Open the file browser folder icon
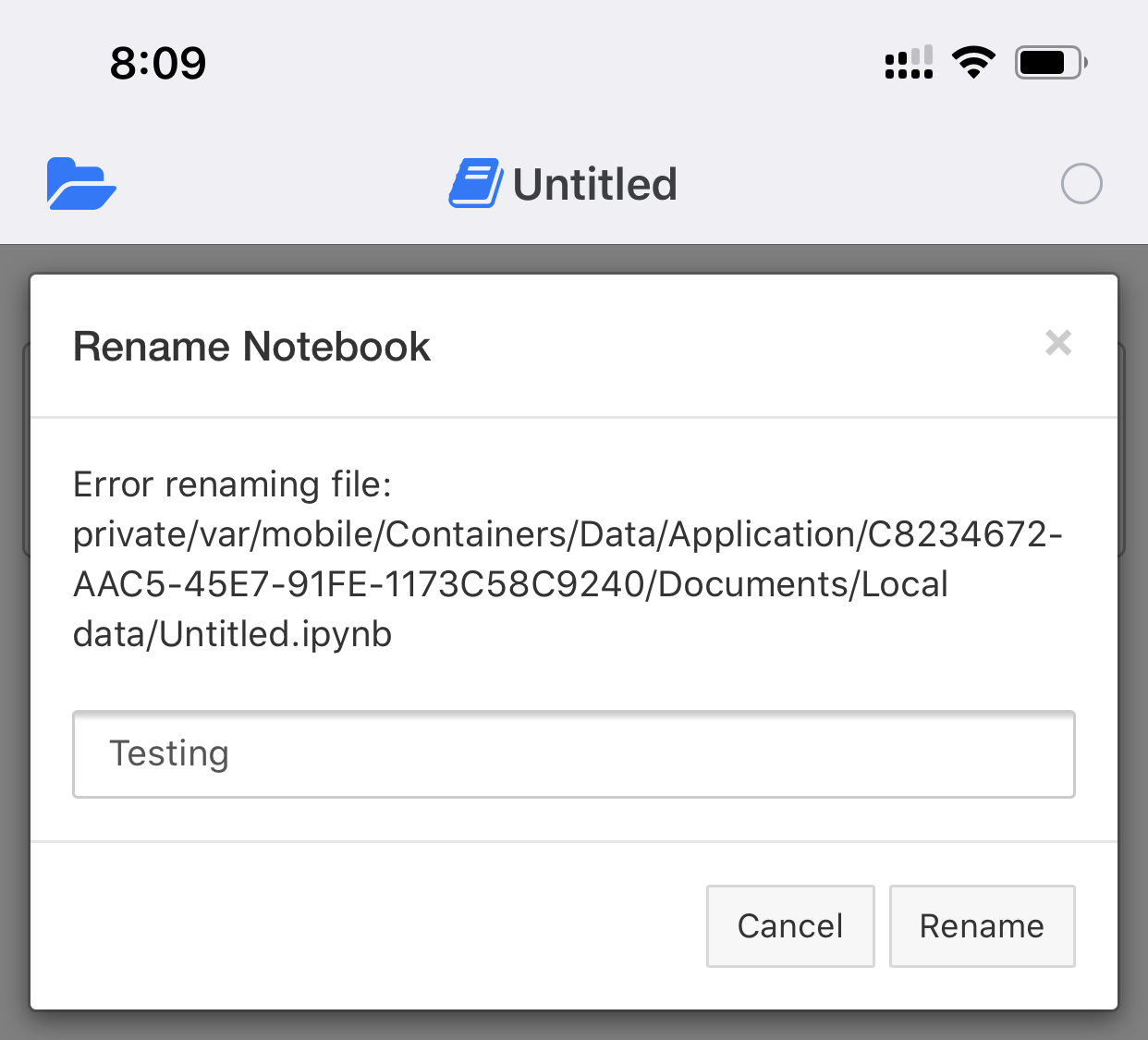Image resolution: width=1148 pixels, height=1040 pixels. click(x=81, y=184)
